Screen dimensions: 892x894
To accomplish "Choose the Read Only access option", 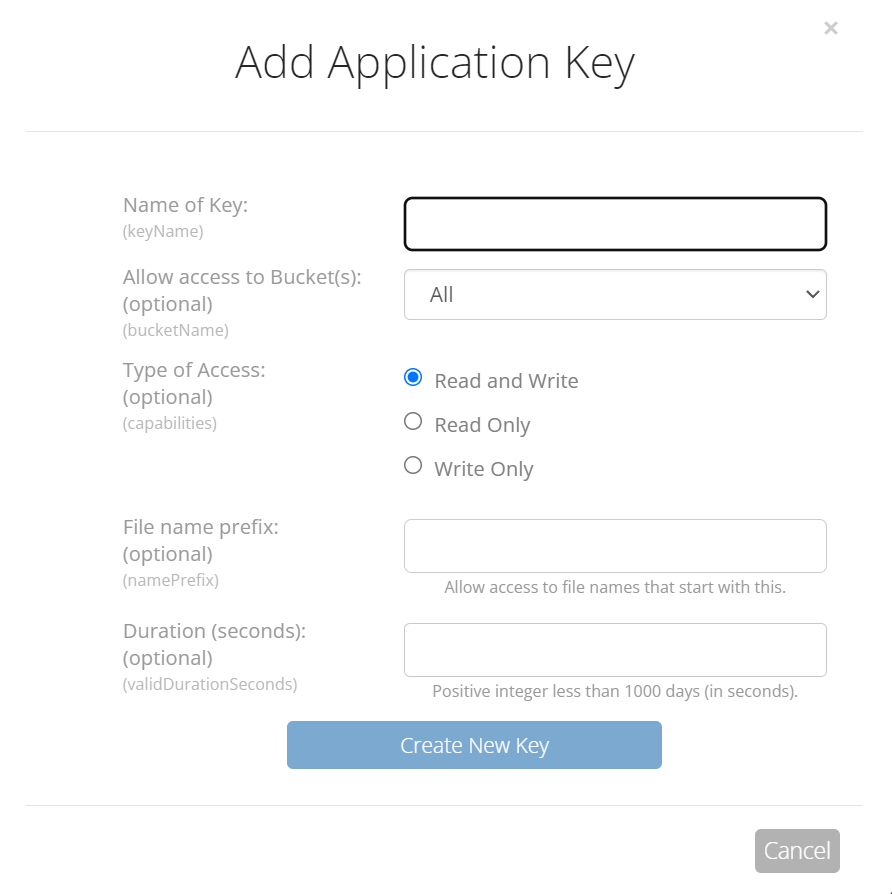I will (413, 422).
